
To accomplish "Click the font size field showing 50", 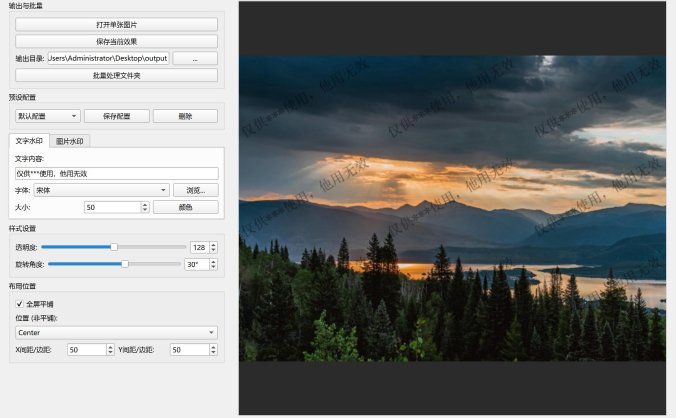I will [x=113, y=207].
